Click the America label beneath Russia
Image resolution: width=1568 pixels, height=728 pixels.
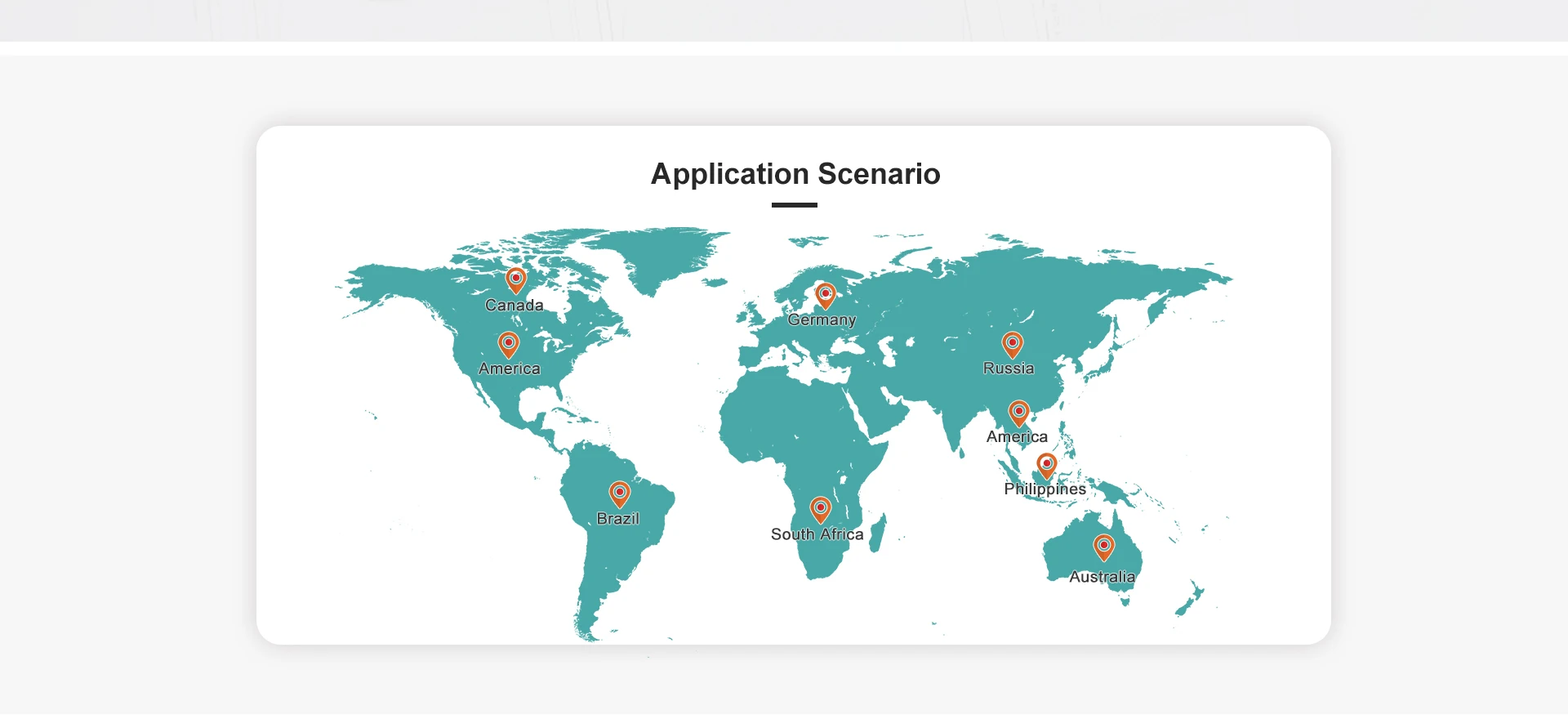(1017, 437)
